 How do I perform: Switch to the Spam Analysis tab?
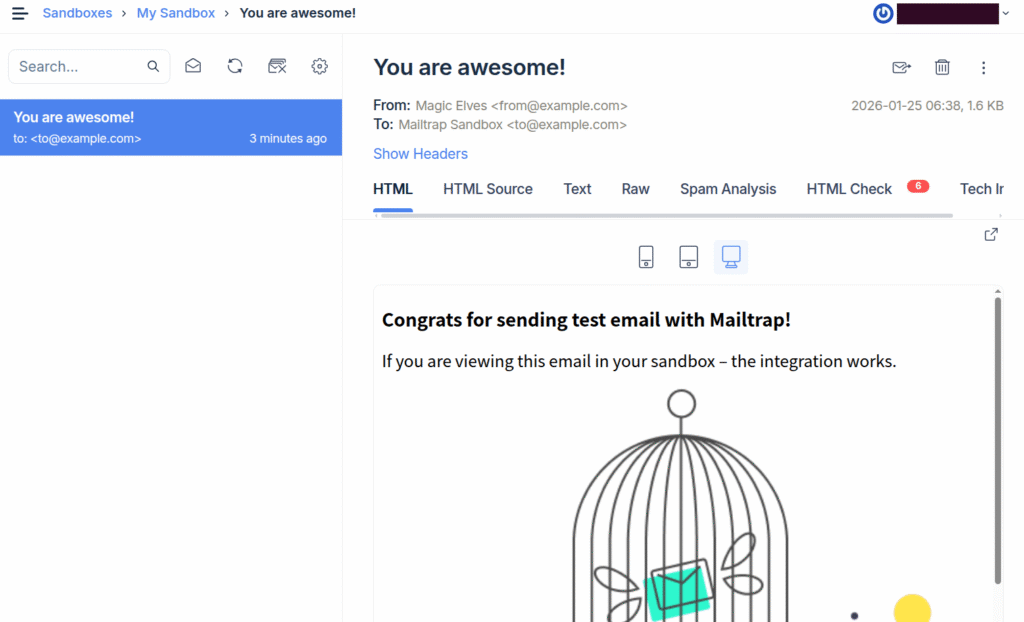tap(728, 188)
